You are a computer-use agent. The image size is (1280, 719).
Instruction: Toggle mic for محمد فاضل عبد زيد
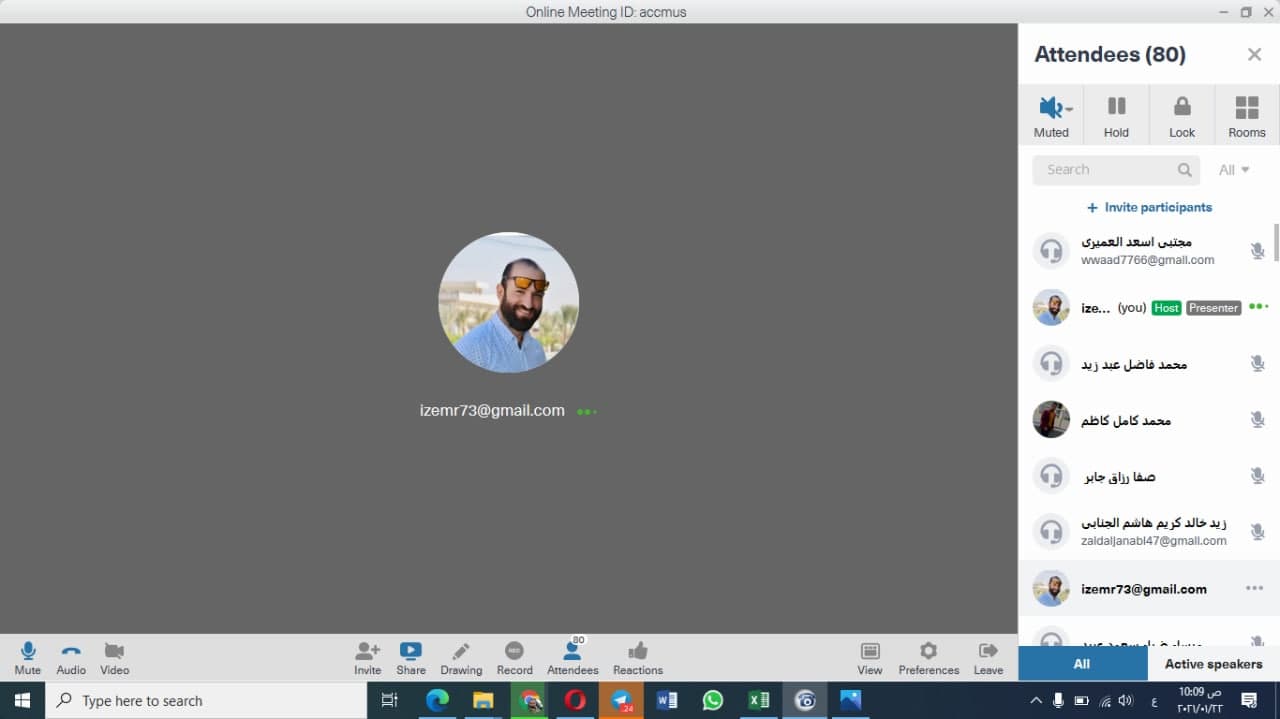click(1257, 363)
